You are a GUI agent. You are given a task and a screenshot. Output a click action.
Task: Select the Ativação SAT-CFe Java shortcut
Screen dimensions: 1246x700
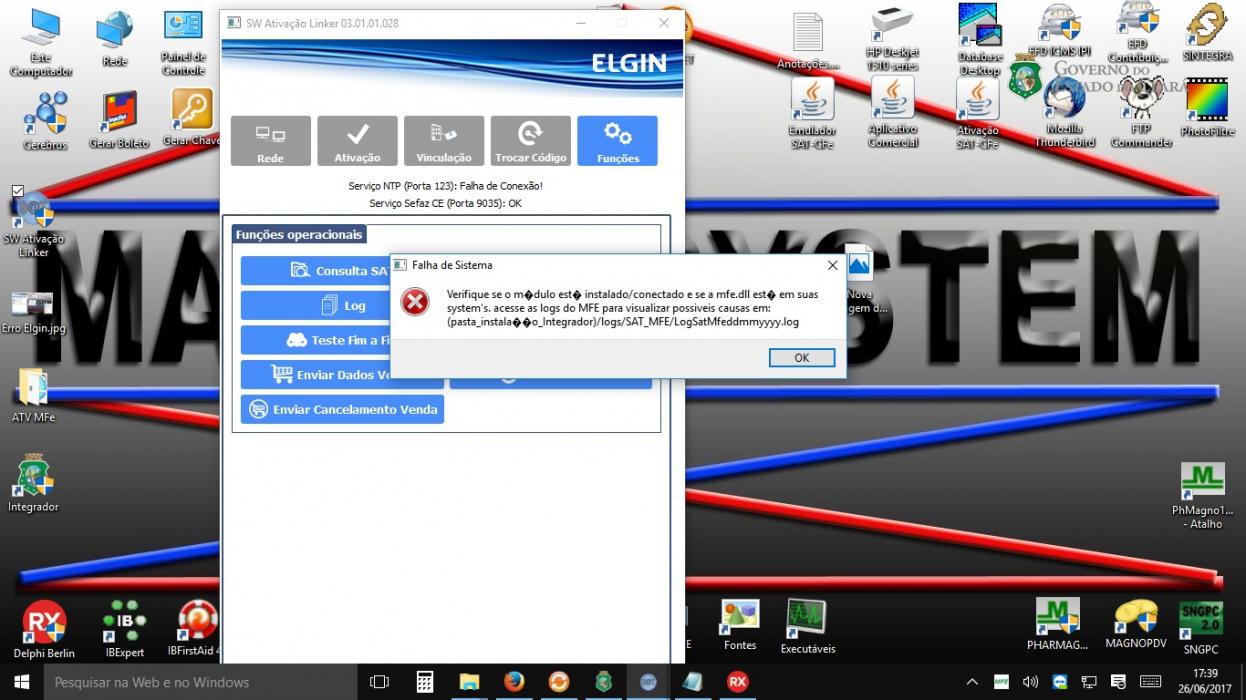click(977, 114)
